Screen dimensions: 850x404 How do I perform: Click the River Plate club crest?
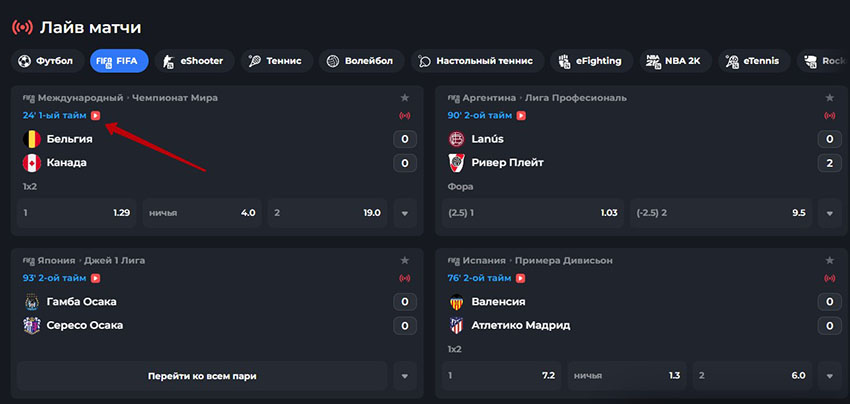pos(456,163)
